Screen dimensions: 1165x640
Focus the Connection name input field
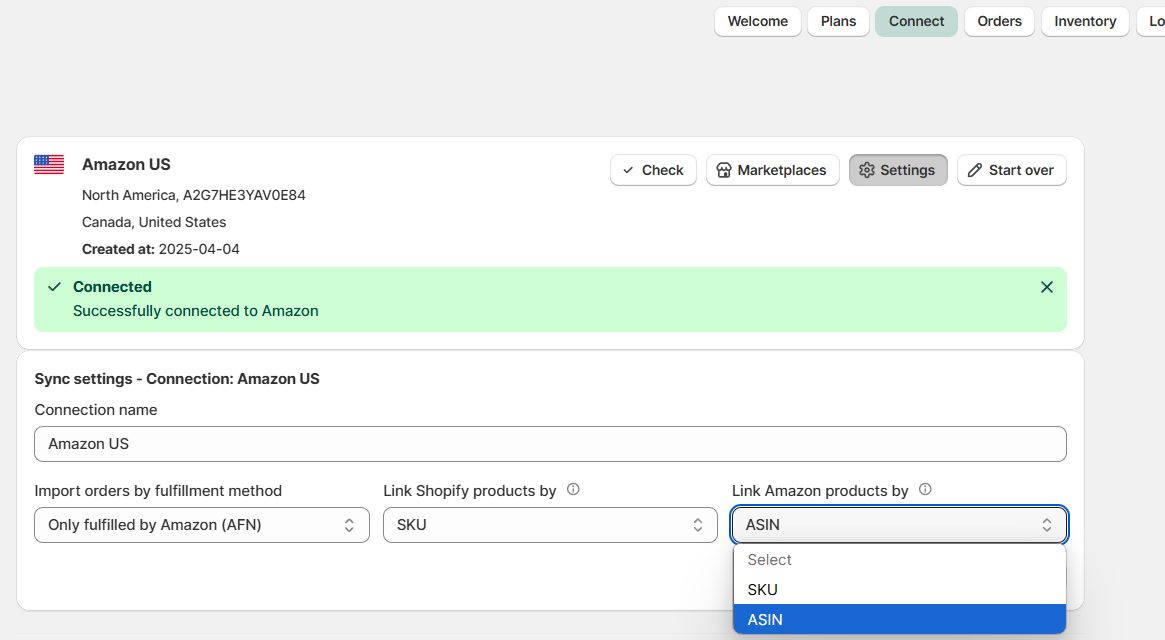[550, 444]
